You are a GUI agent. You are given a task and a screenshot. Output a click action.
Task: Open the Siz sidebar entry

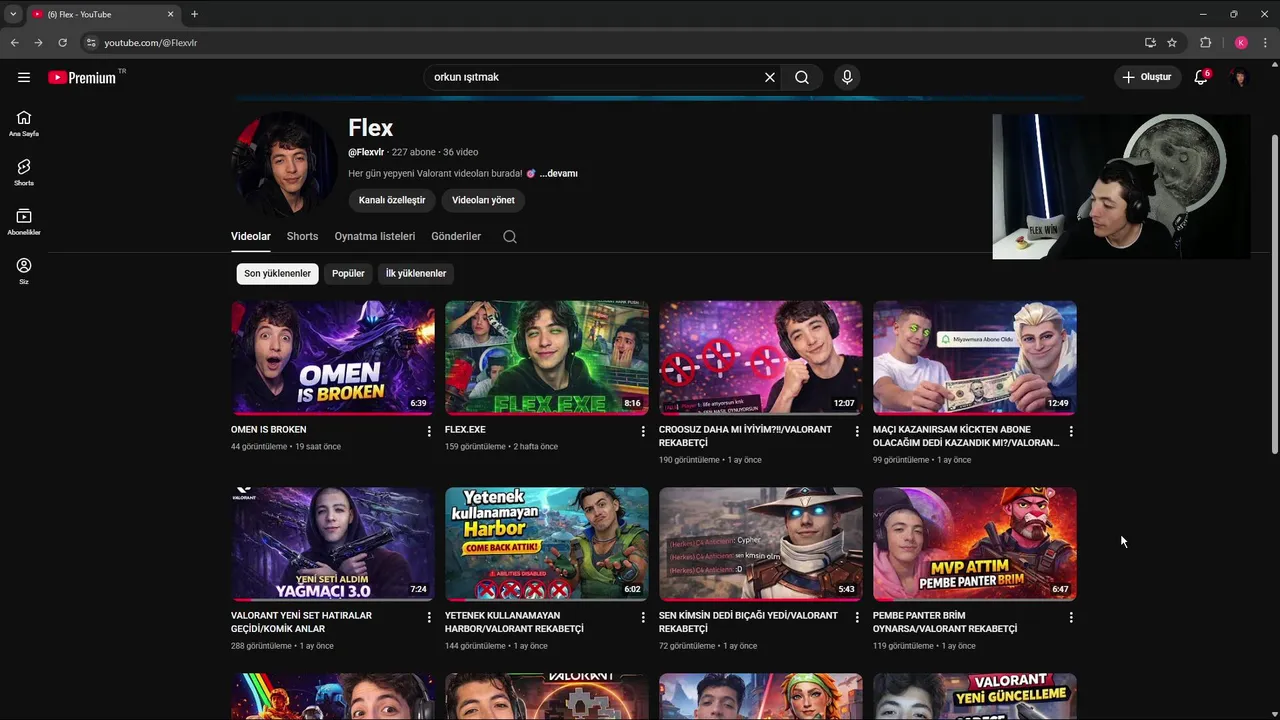click(24, 271)
